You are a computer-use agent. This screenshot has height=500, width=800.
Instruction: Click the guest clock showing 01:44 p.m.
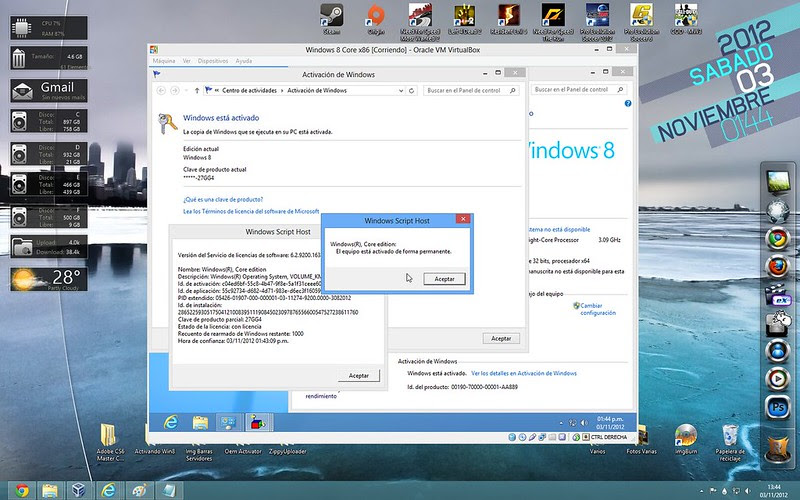pos(610,423)
